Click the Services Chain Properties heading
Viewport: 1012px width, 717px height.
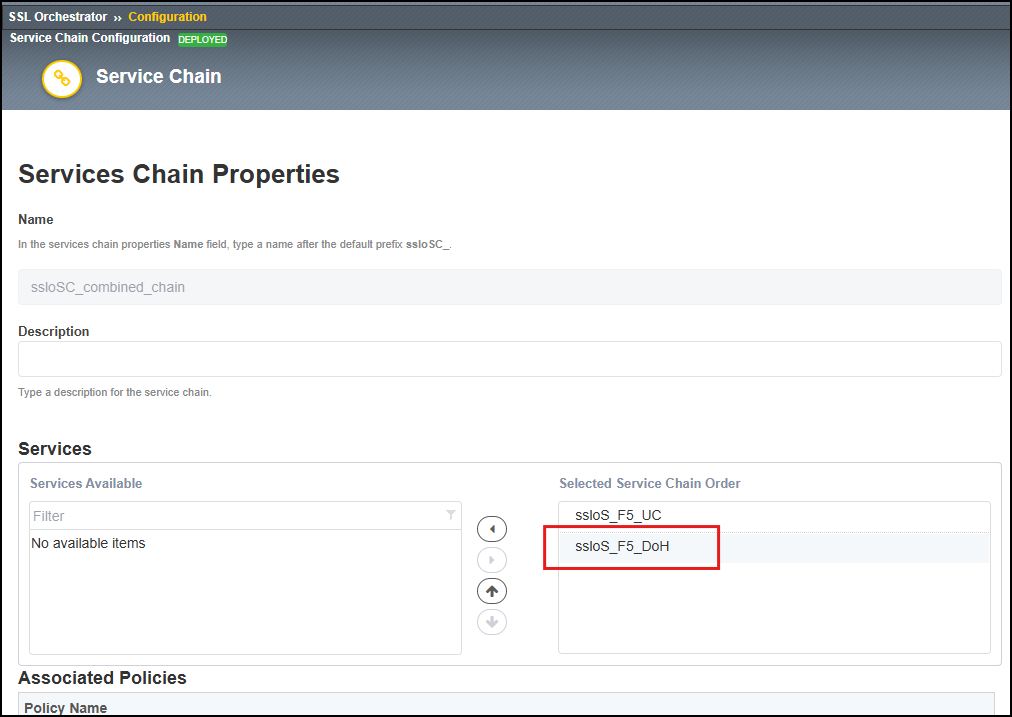pyautogui.click(x=179, y=174)
